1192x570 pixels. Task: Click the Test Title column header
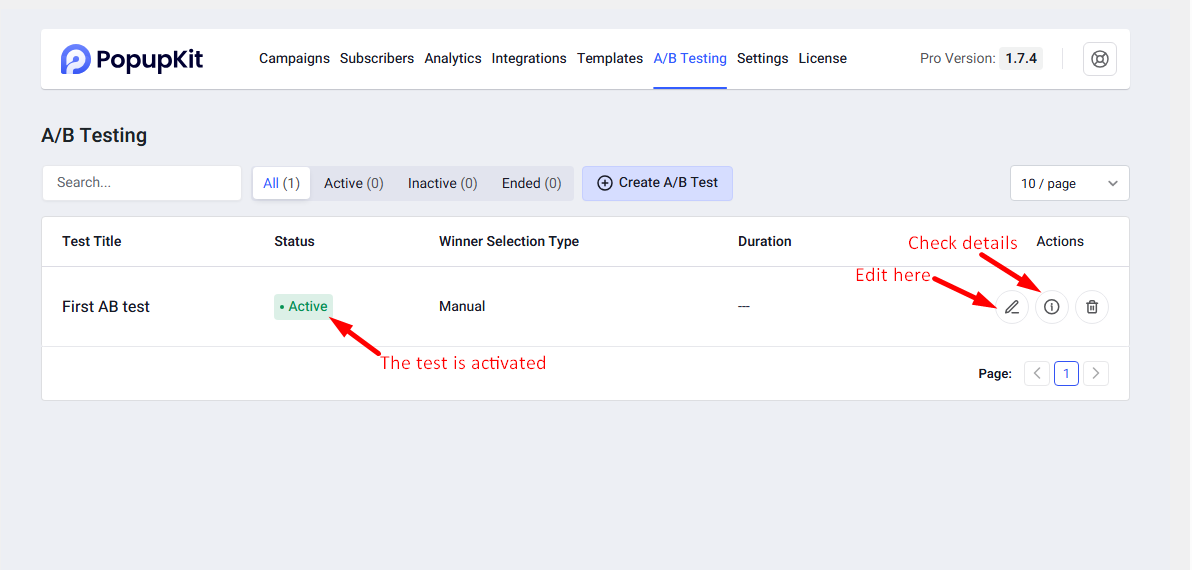pyautogui.click(x=92, y=242)
